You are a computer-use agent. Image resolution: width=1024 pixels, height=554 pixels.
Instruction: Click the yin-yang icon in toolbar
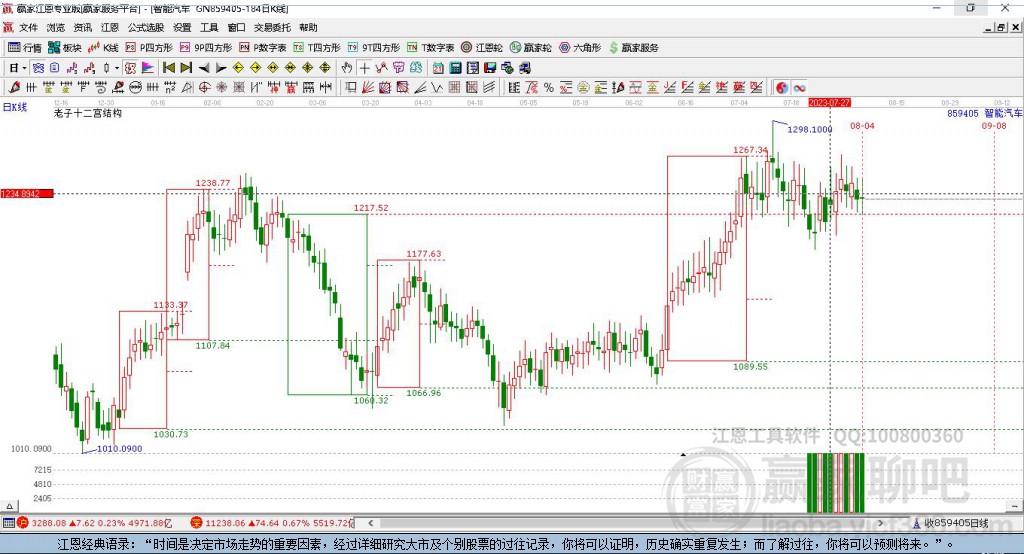tap(782, 88)
